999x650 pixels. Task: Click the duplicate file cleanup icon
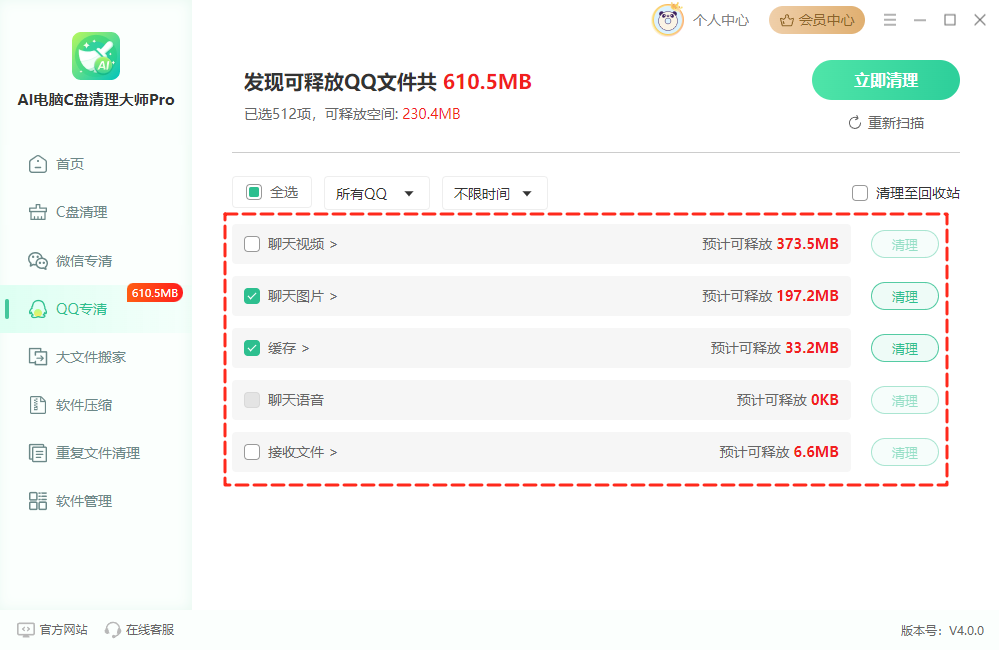tap(38, 453)
